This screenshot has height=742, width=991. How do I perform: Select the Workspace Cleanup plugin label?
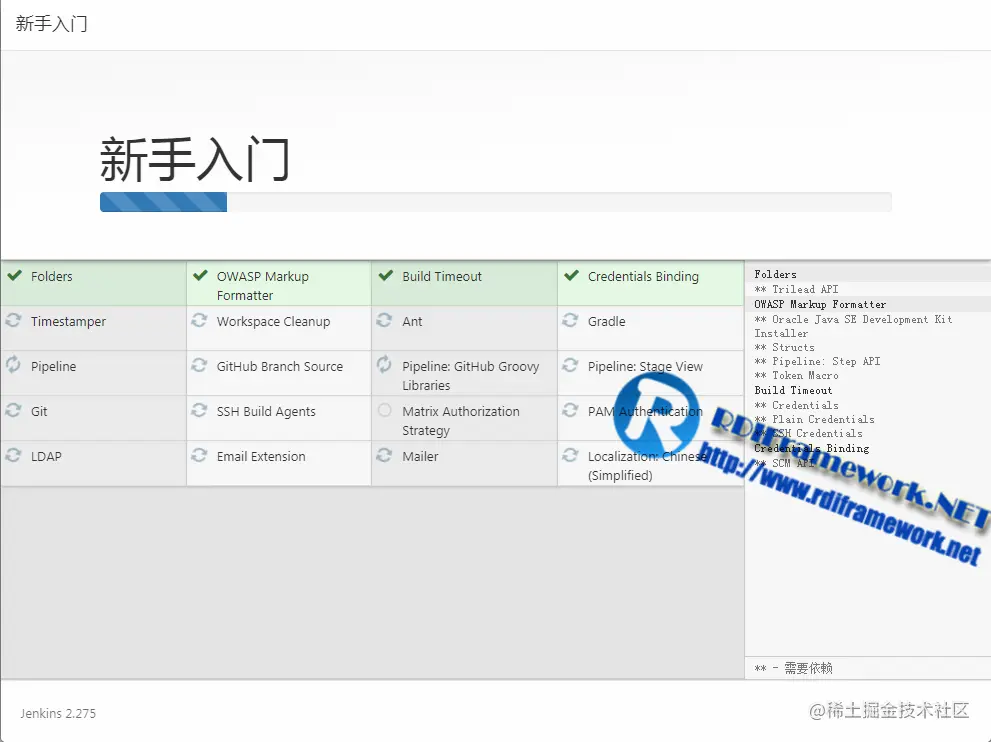[x=273, y=321]
